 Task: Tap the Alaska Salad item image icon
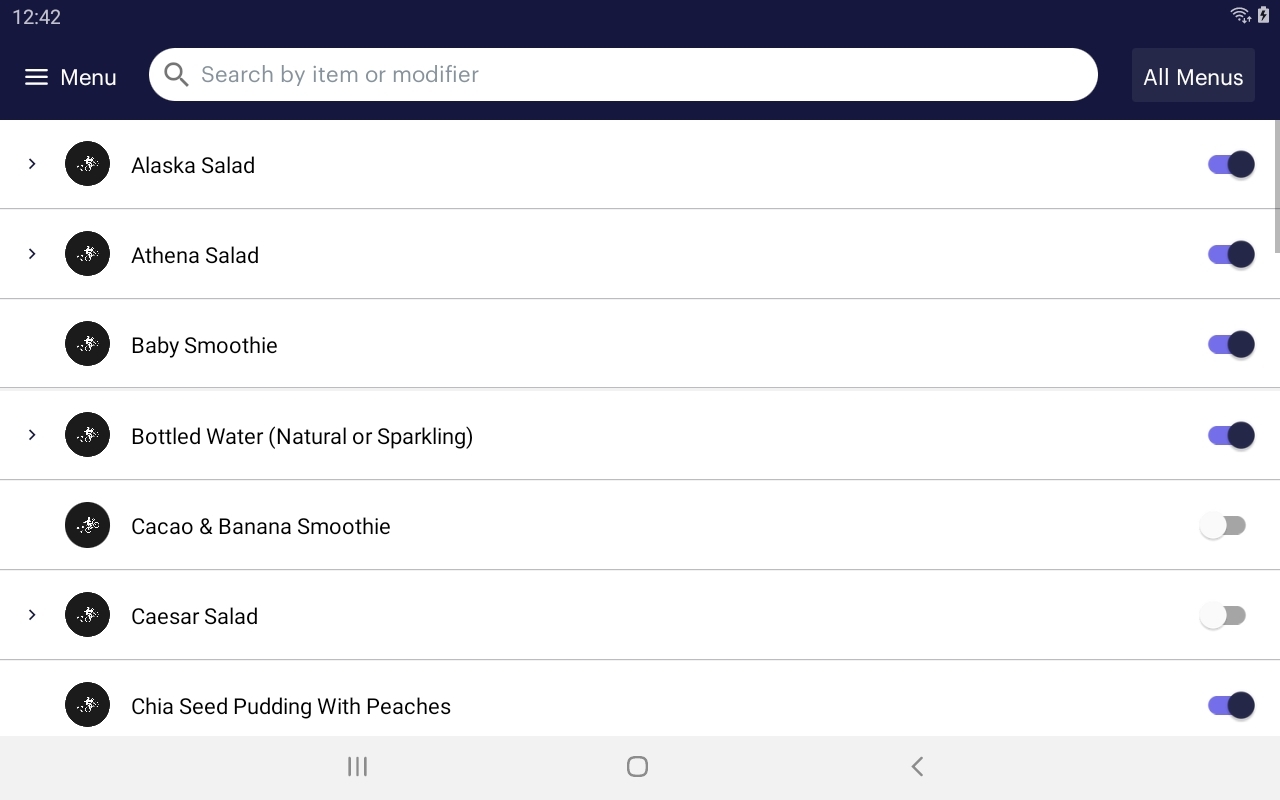87,164
